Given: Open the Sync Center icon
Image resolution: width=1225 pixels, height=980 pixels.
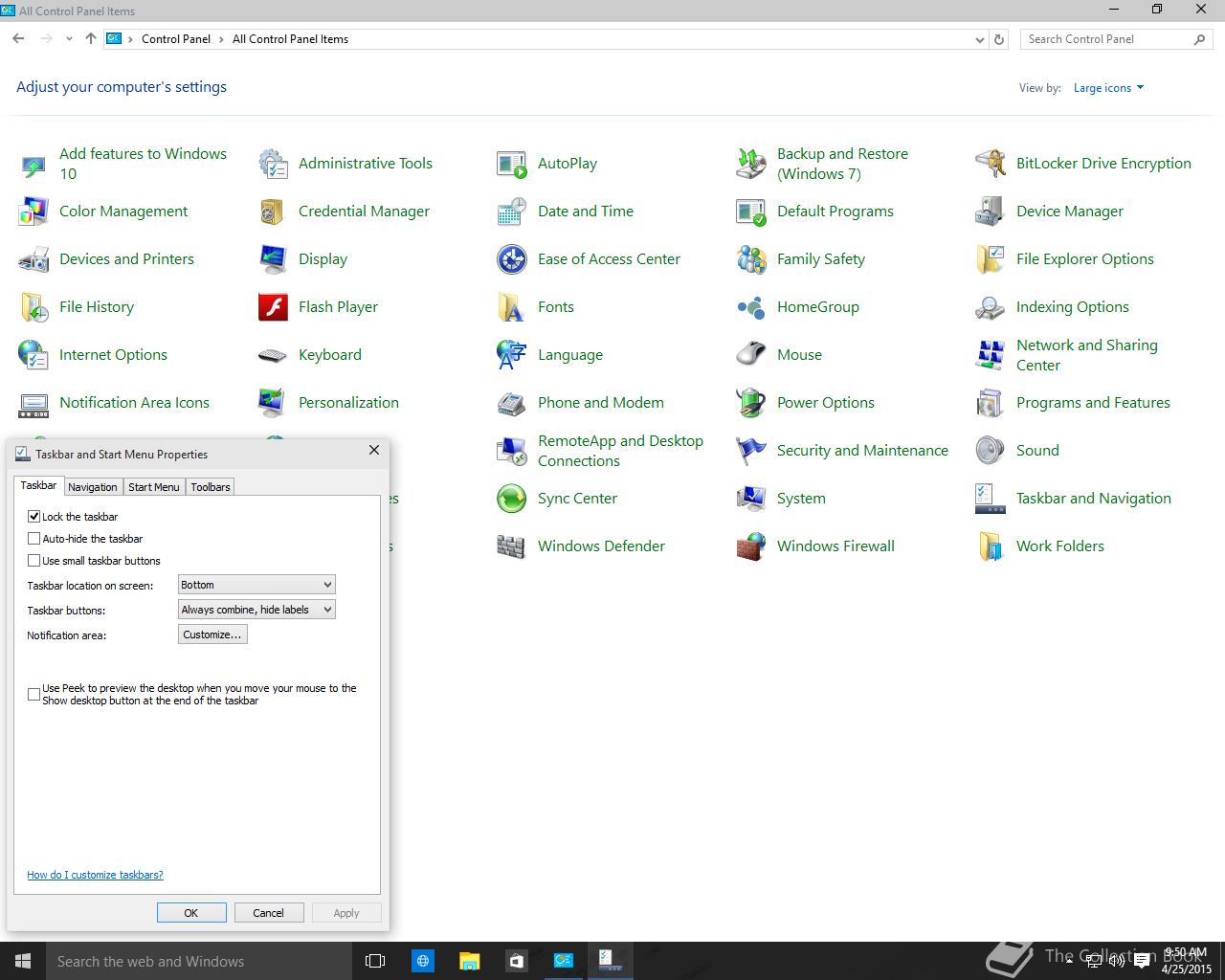Looking at the screenshot, I should (x=512, y=499).
